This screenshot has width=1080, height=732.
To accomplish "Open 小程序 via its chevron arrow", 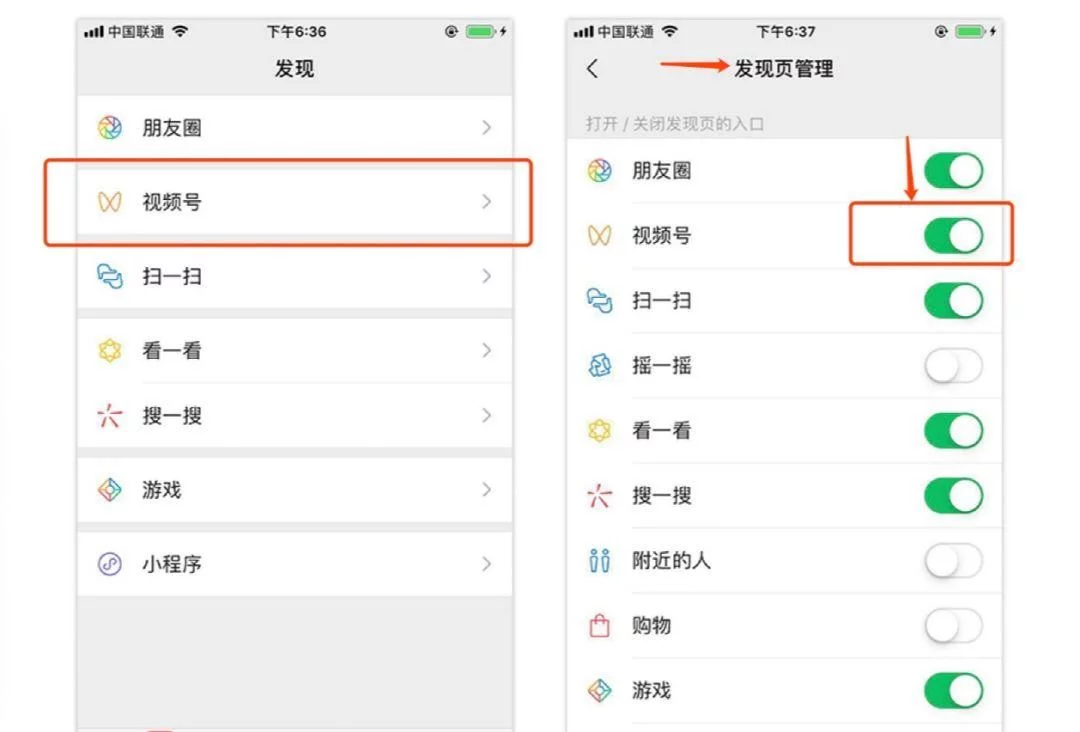I will pos(486,564).
